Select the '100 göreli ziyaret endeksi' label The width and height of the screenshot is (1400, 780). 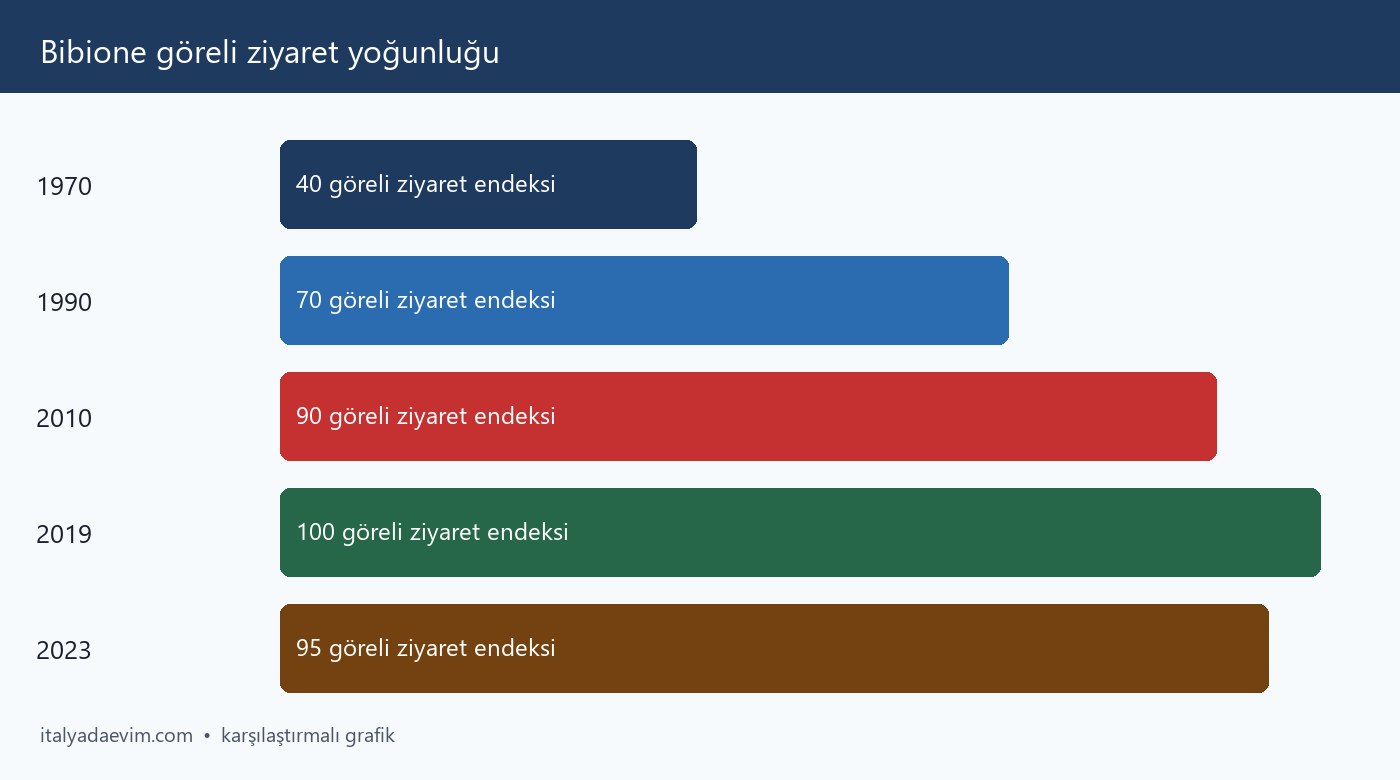(x=432, y=533)
